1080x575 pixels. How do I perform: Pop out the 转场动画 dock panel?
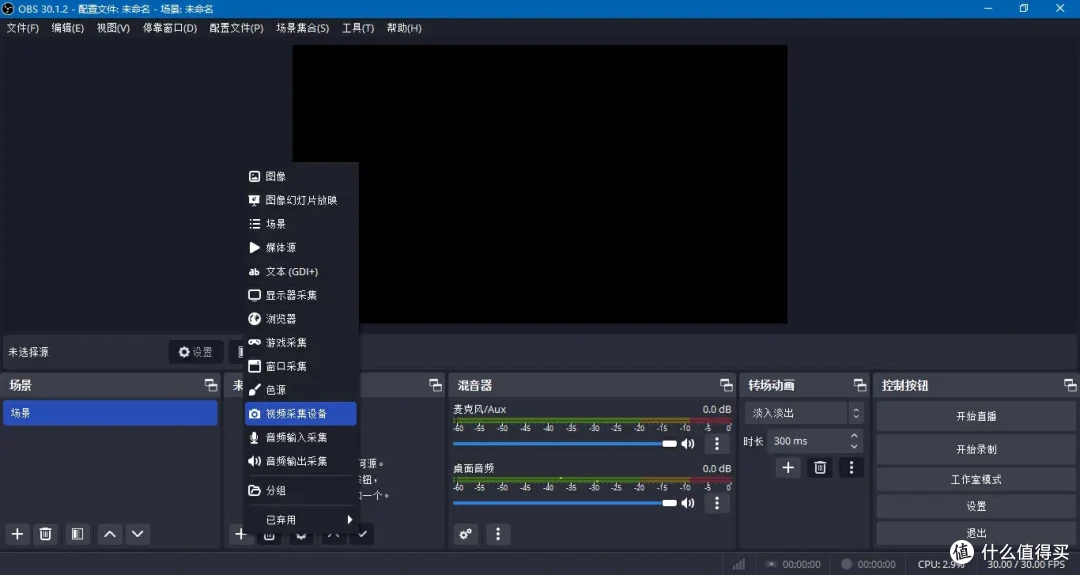(x=860, y=386)
